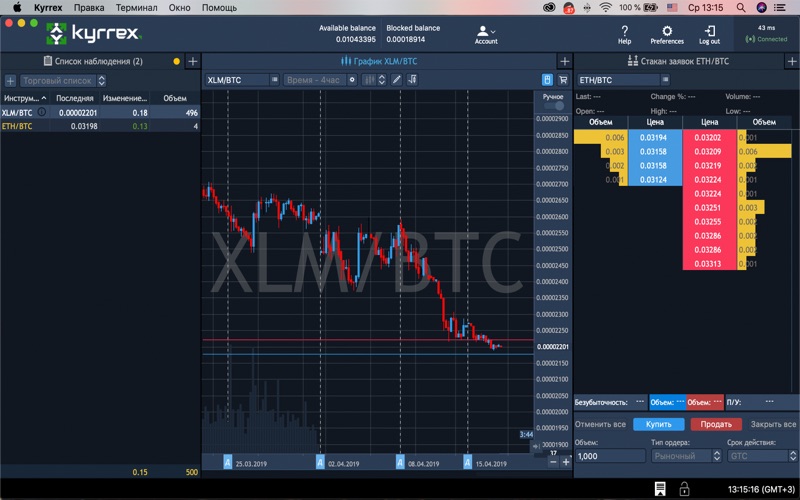The image size is (800, 500).
Task: Click the receipt icon in status bar
Action: (660, 489)
